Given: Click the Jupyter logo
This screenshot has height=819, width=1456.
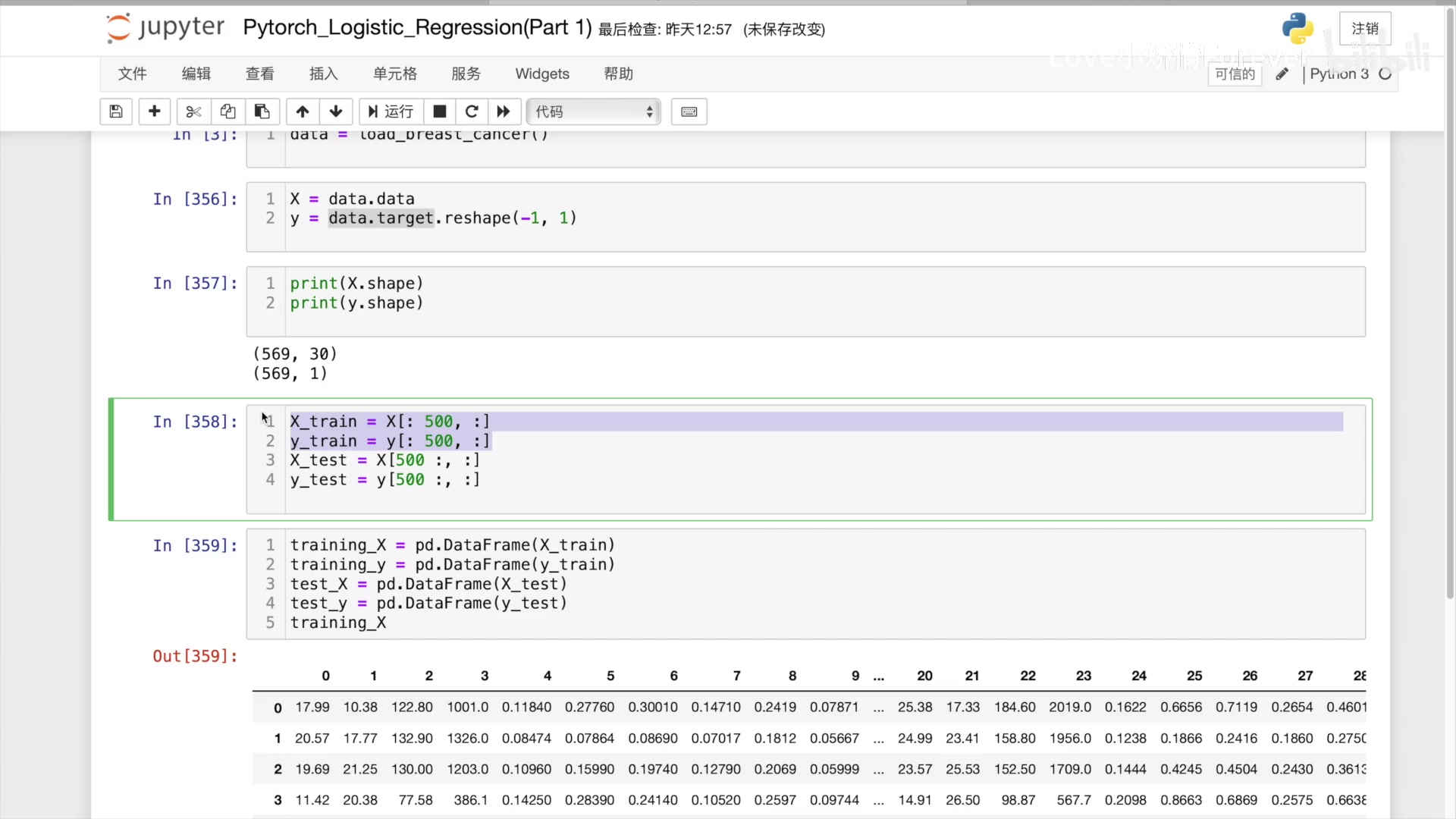Looking at the screenshot, I should pyautogui.click(x=165, y=28).
